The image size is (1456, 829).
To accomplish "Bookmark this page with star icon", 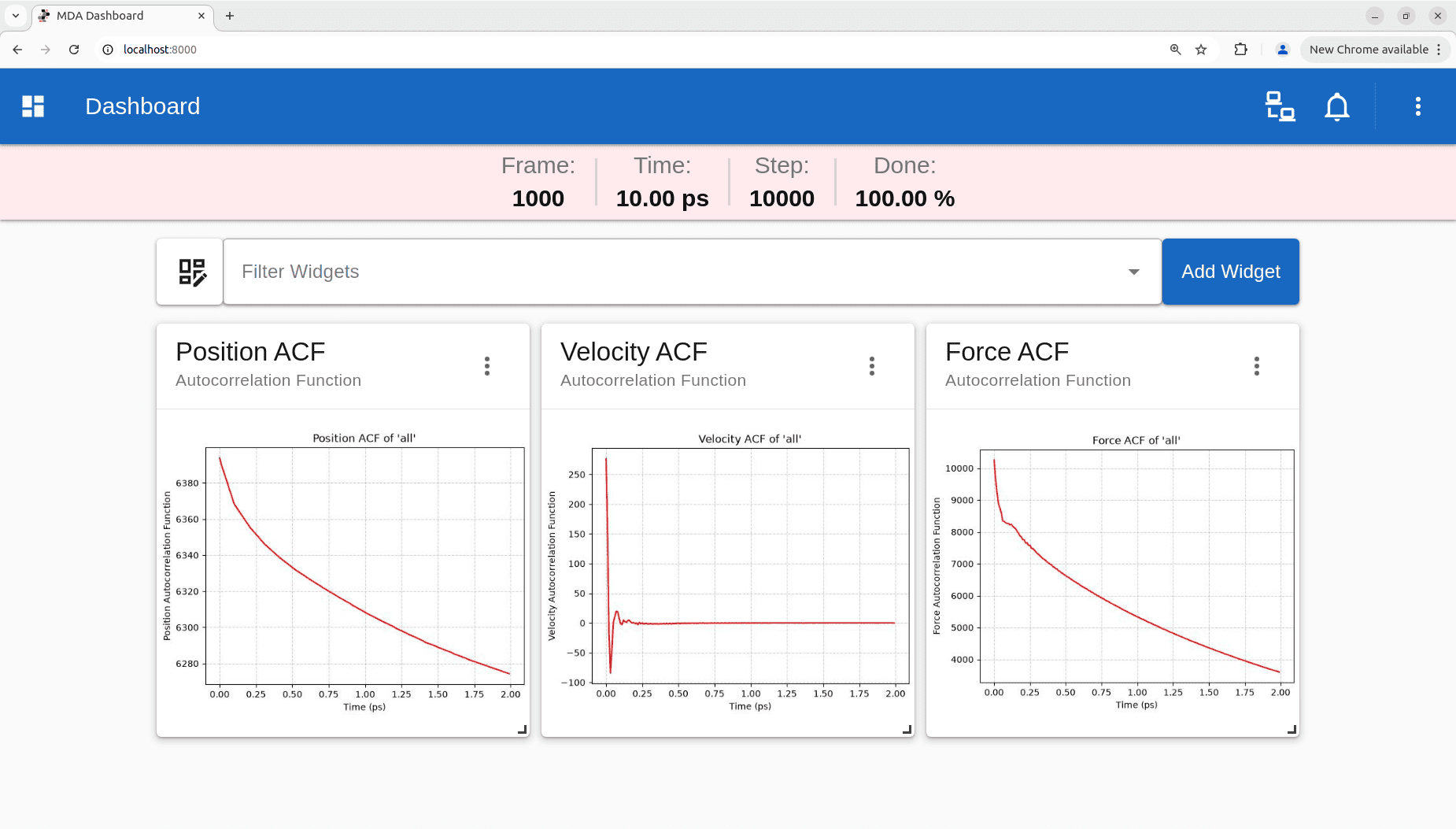I will 1201,50.
